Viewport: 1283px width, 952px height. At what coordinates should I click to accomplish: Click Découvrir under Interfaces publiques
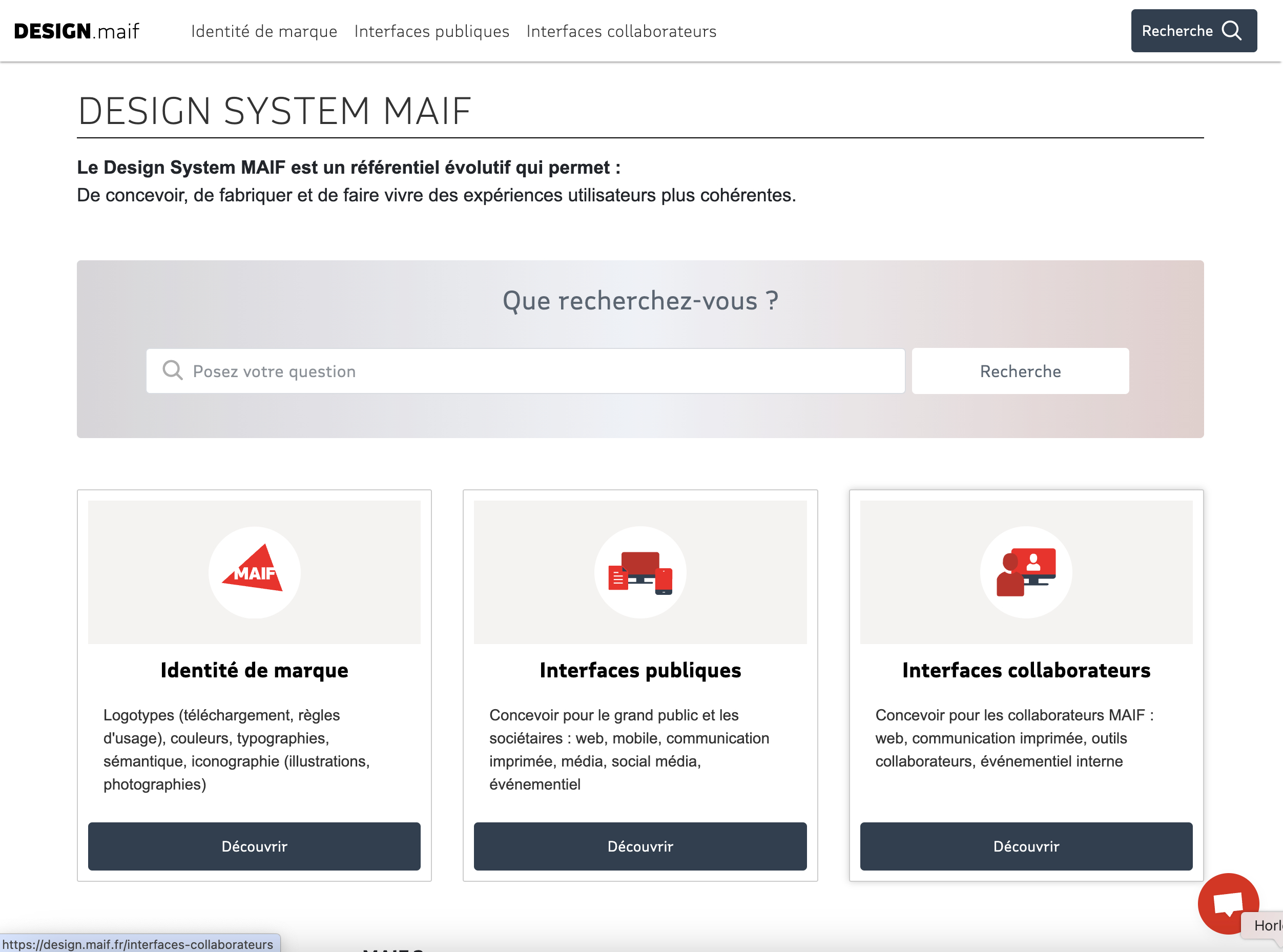[x=639, y=846]
